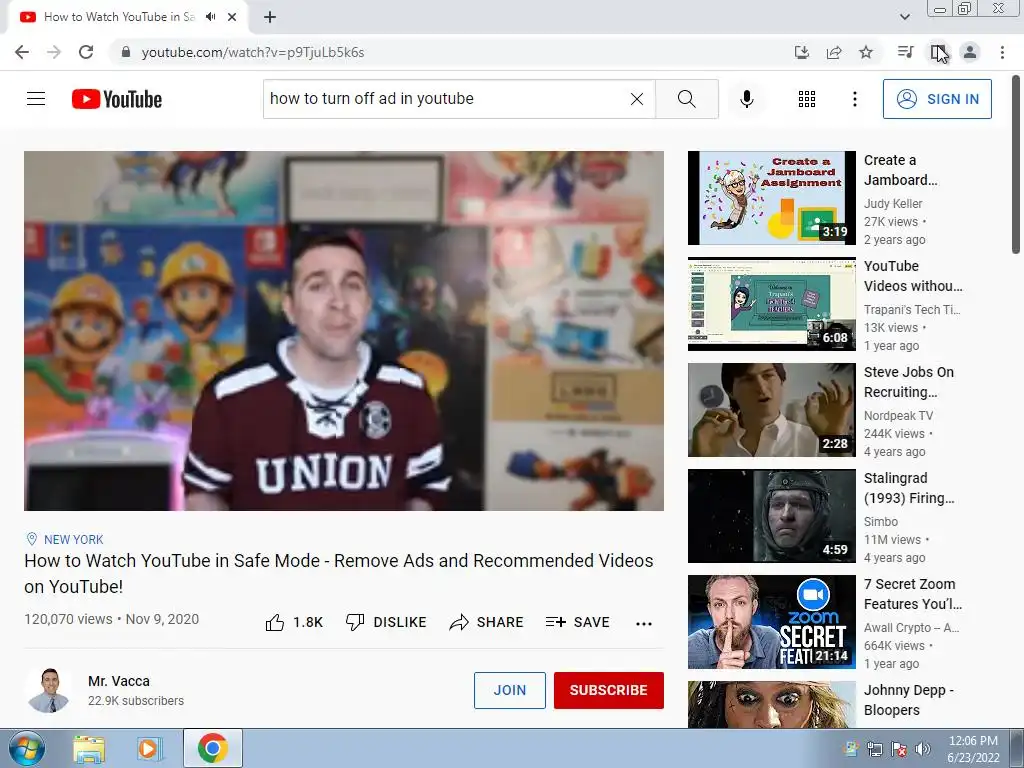Open Mr. Vacca channel avatar

tap(50, 690)
